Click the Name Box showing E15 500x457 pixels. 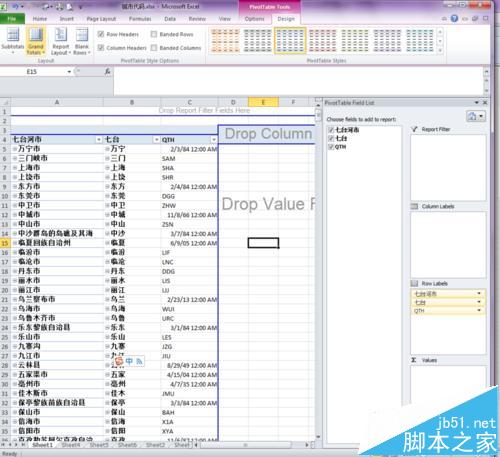pos(33,72)
